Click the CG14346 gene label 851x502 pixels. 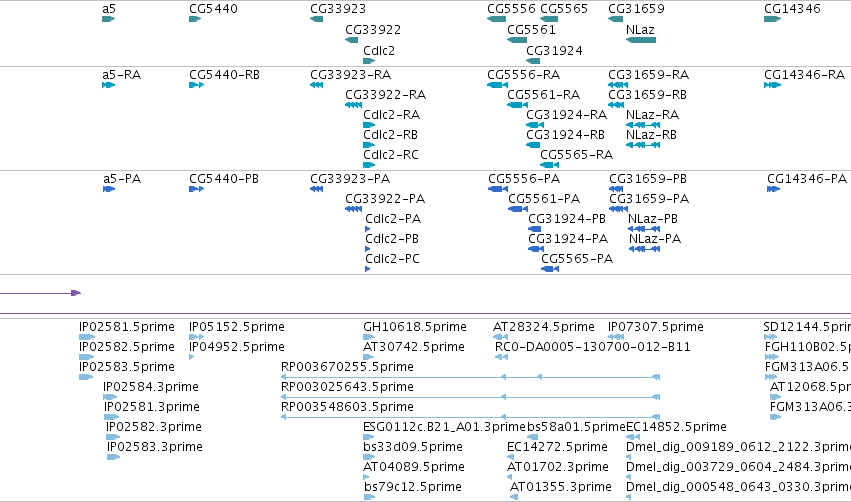792,9
